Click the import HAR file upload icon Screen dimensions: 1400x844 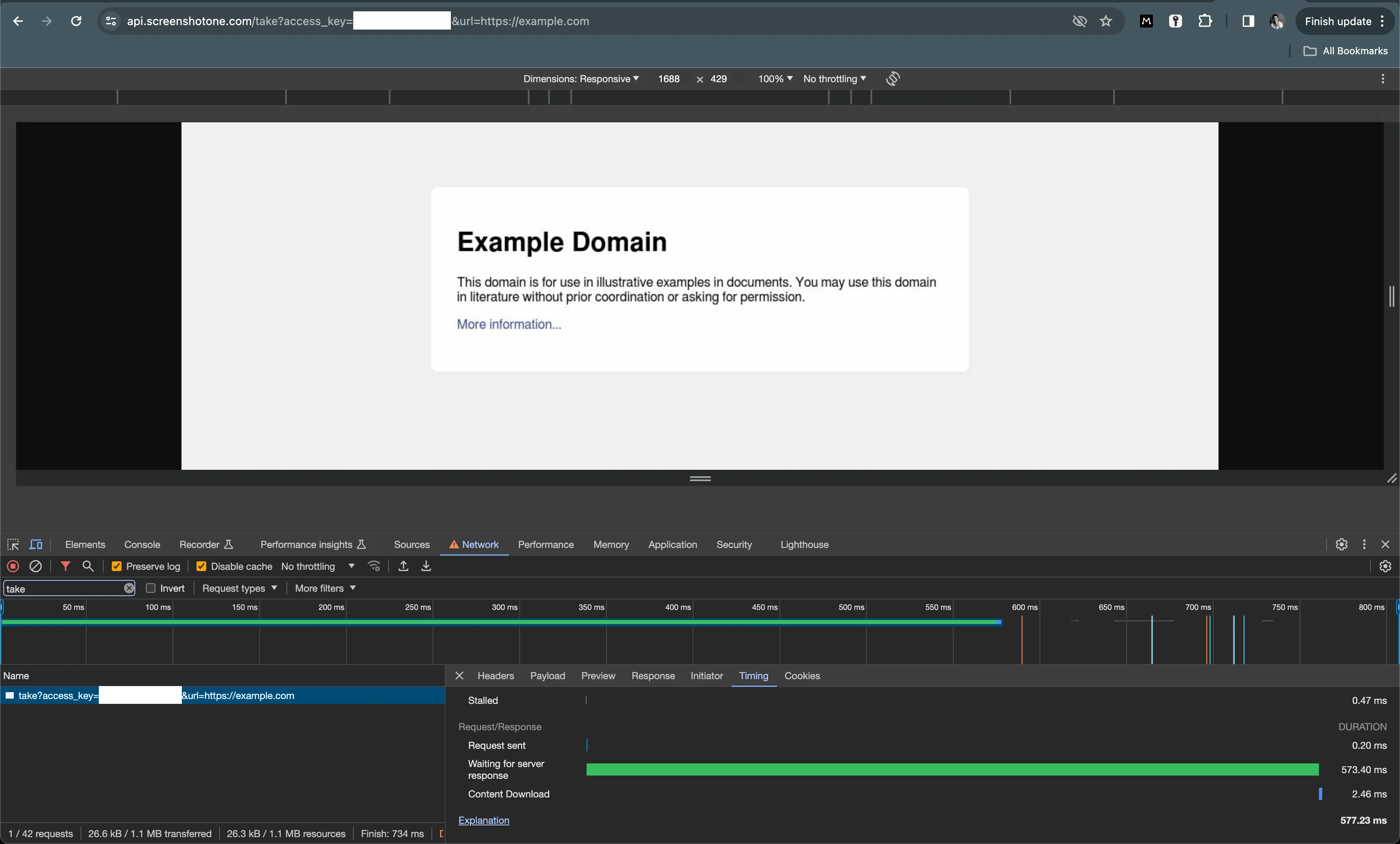click(403, 566)
